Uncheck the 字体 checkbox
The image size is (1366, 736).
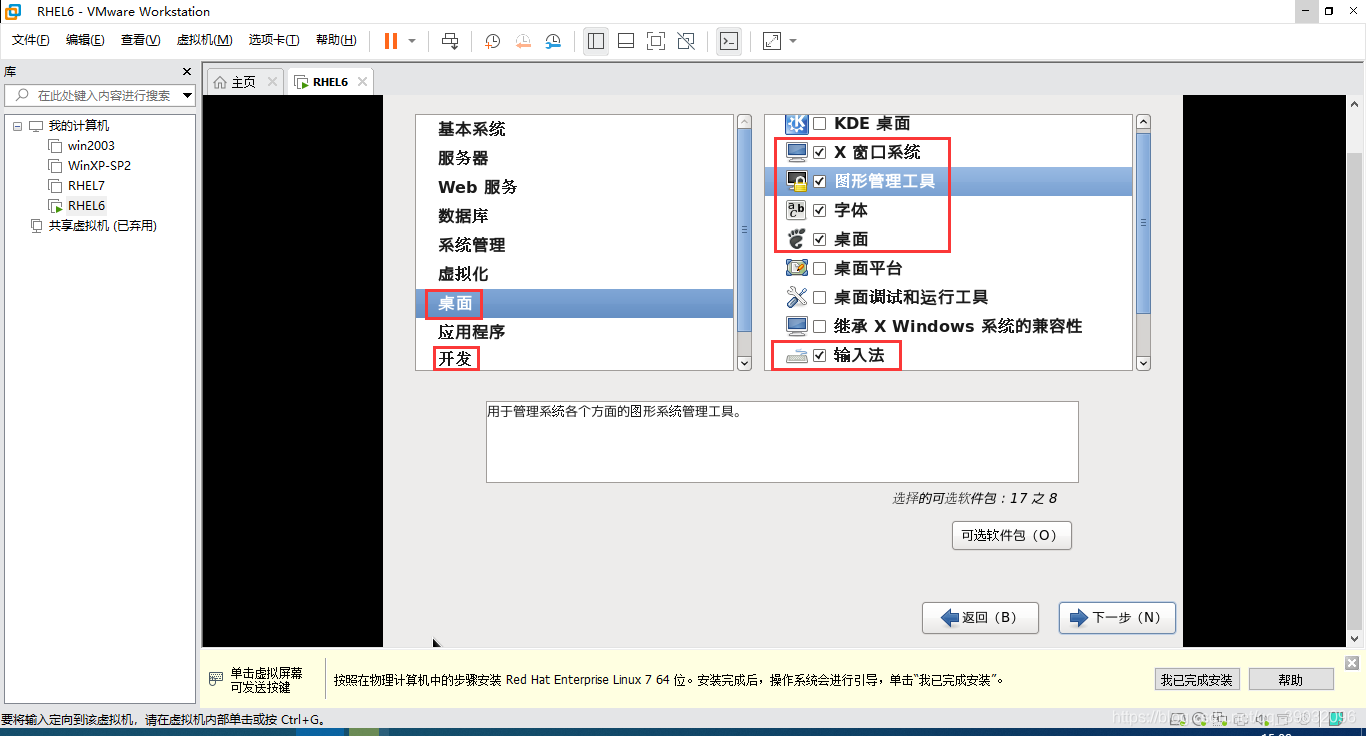pyautogui.click(x=819, y=211)
